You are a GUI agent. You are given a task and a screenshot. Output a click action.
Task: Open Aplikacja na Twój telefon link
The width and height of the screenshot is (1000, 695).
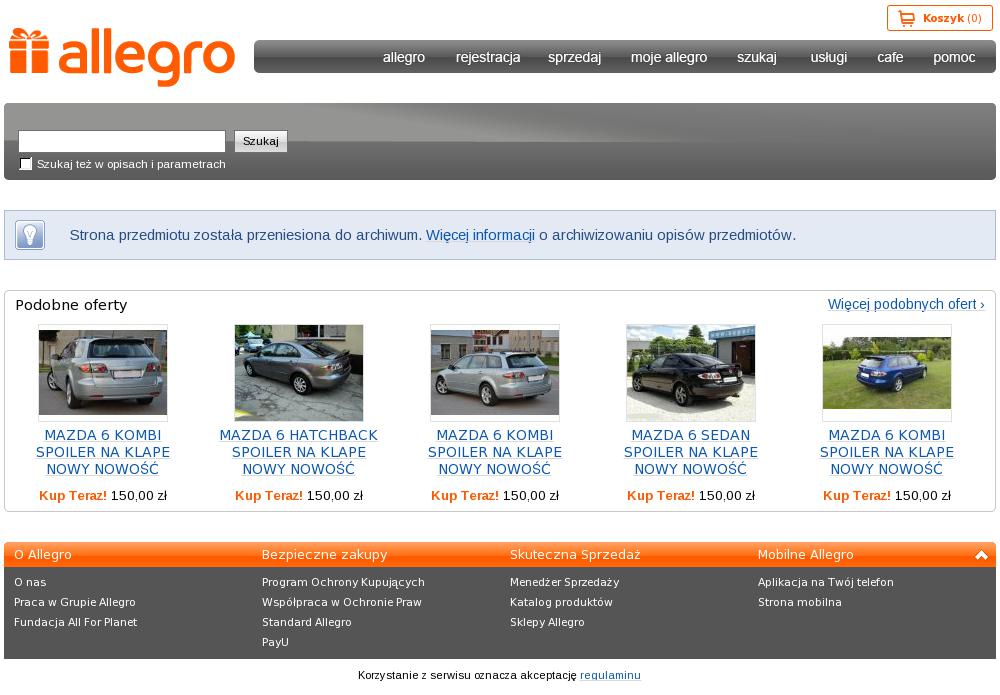pyautogui.click(x=826, y=582)
